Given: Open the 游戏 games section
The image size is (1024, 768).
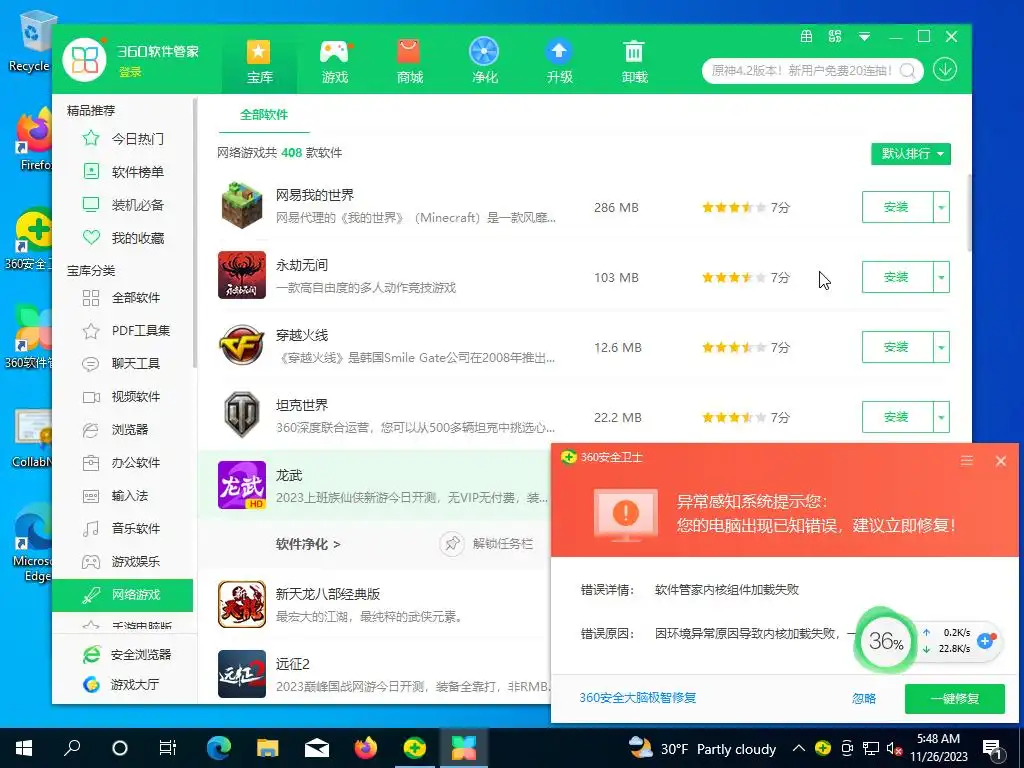Looking at the screenshot, I should (334, 62).
